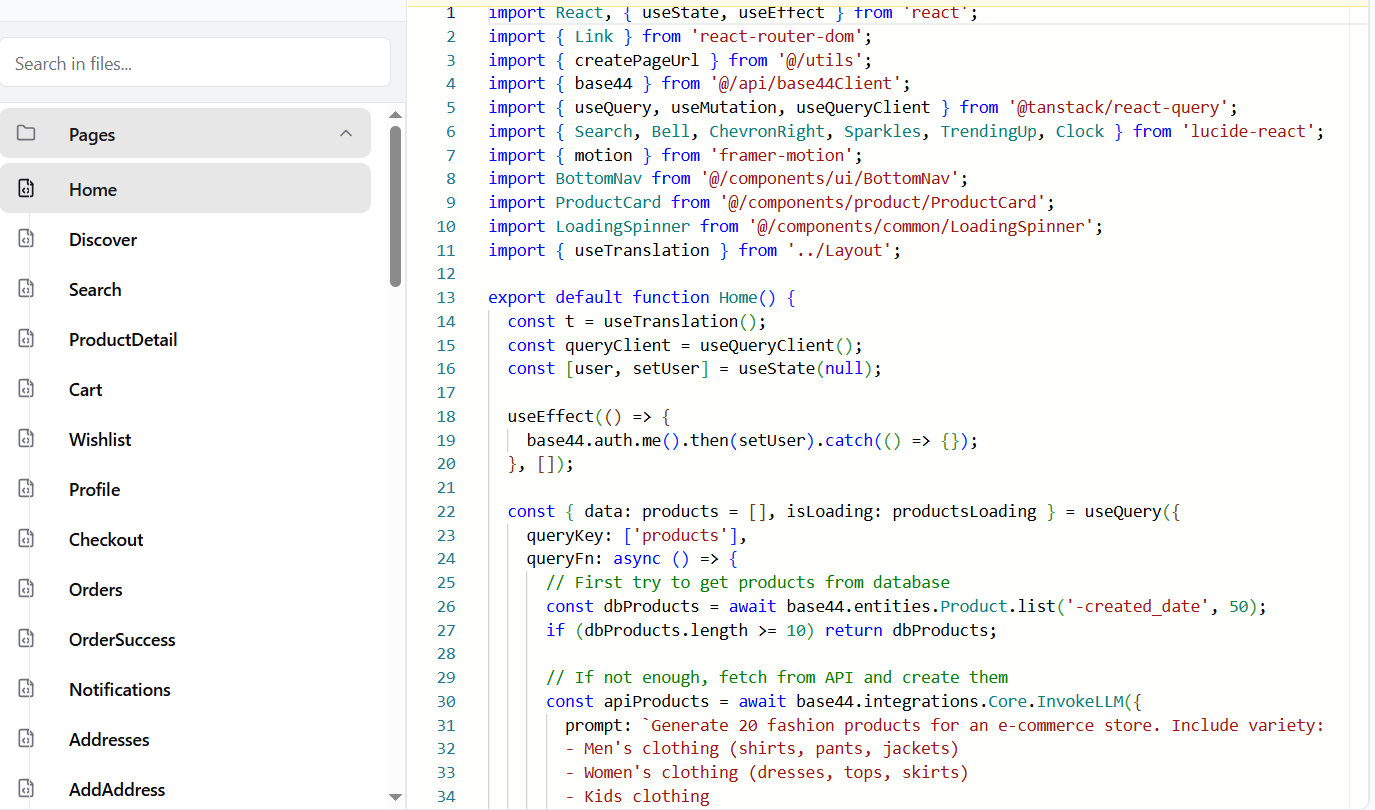Select the Addresses page file
Image resolution: width=1375 pixels, height=810 pixels.
pos(109,739)
